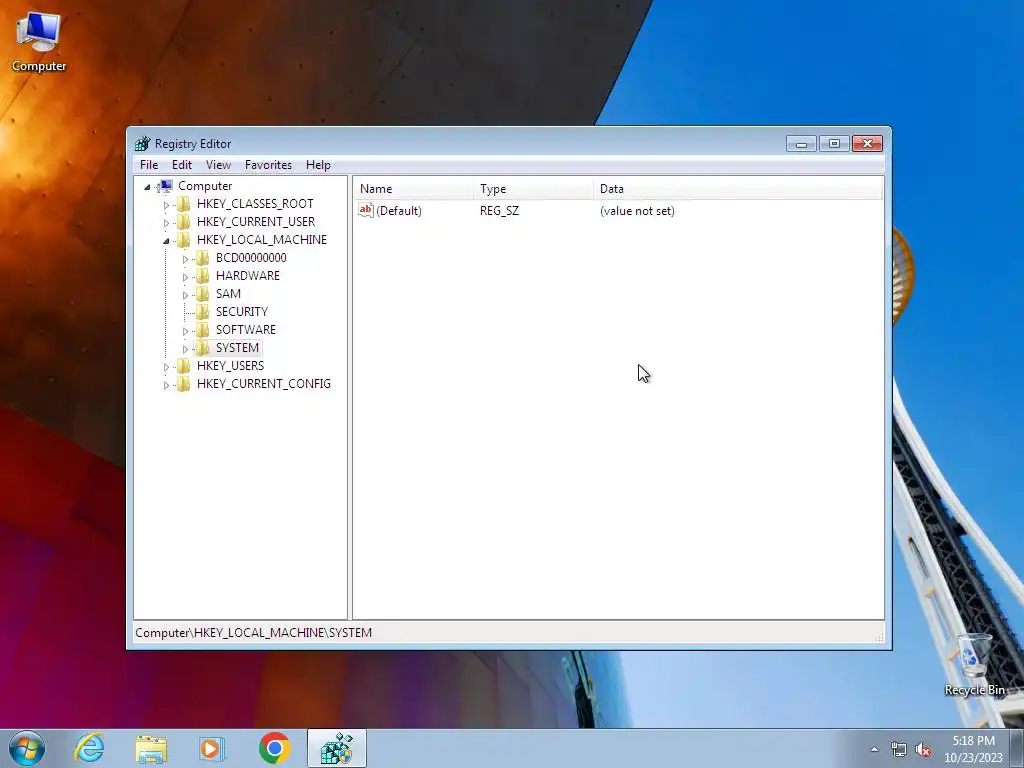Expand HKEY_USERS tree arrow
The width and height of the screenshot is (1024, 768).
click(166, 366)
